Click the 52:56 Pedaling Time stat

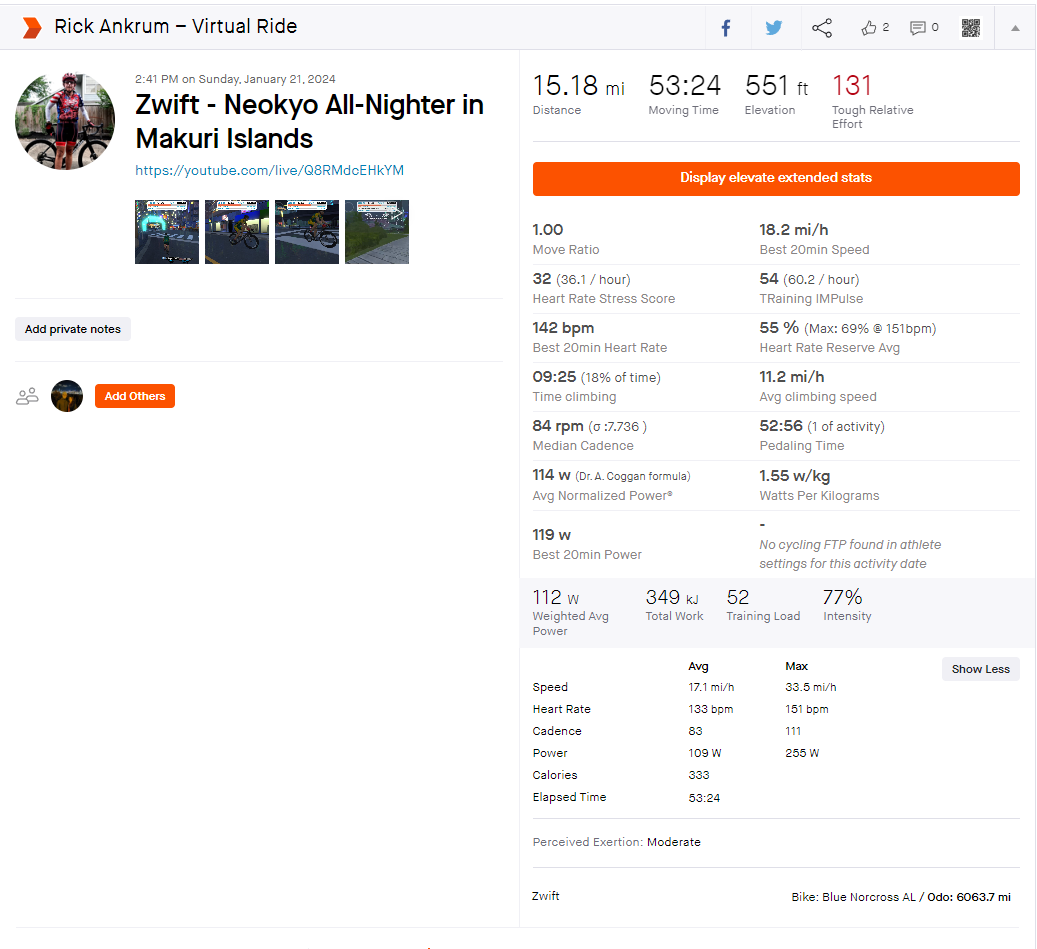[822, 436]
